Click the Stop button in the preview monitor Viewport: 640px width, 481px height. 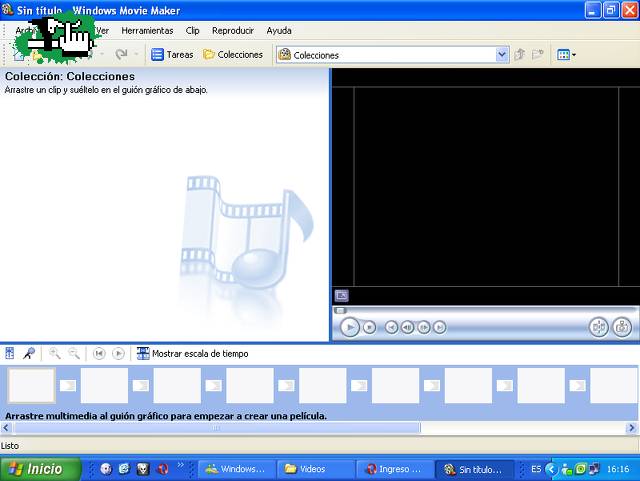pyautogui.click(x=369, y=327)
